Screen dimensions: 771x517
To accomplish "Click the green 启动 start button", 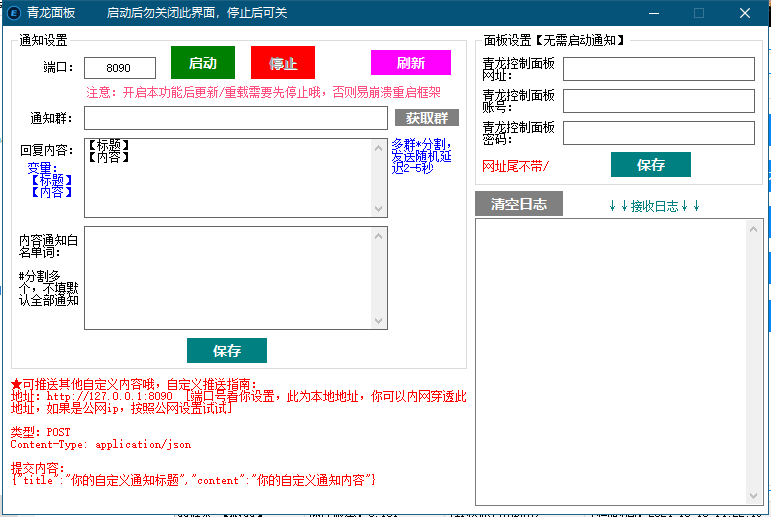I will pyautogui.click(x=203, y=62).
